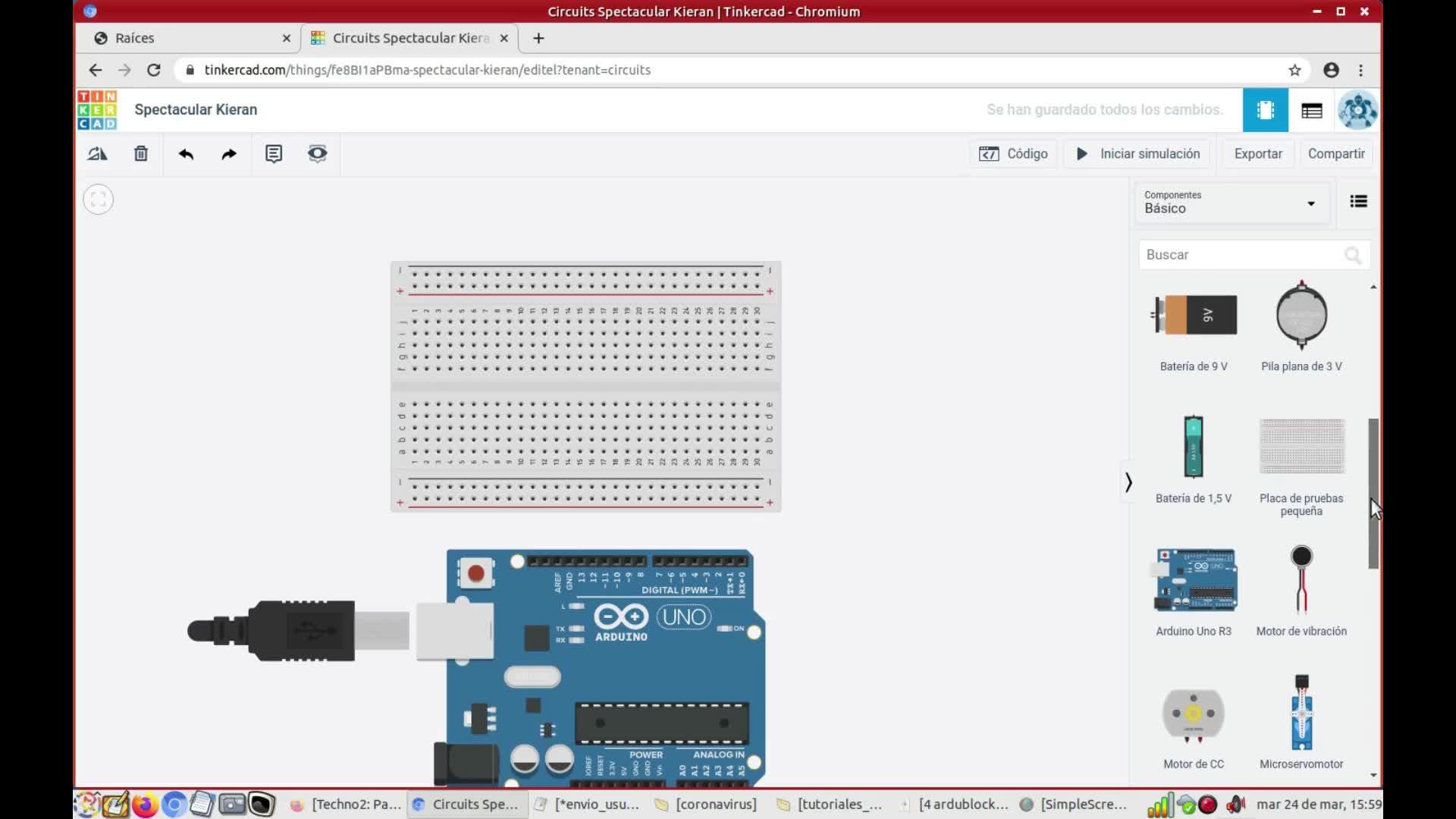The height and width of the screenshot is (819, 1456).
Task: Bookmark this page with star icon
Action: pyautogui.click(x=1294, y=70)
